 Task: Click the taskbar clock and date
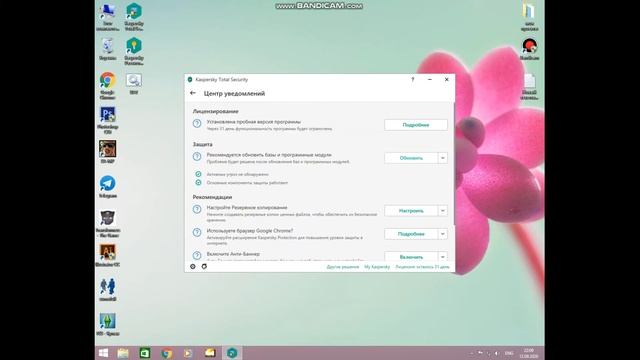pos(529,353)
